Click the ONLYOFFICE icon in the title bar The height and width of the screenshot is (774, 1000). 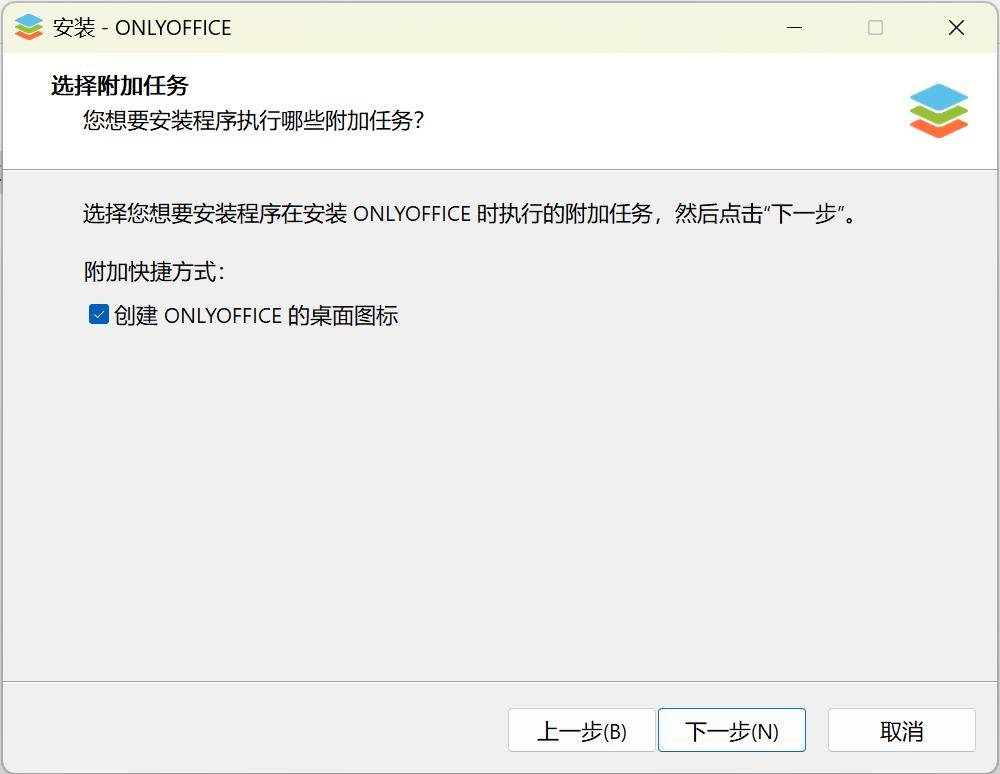click(29, 27)
